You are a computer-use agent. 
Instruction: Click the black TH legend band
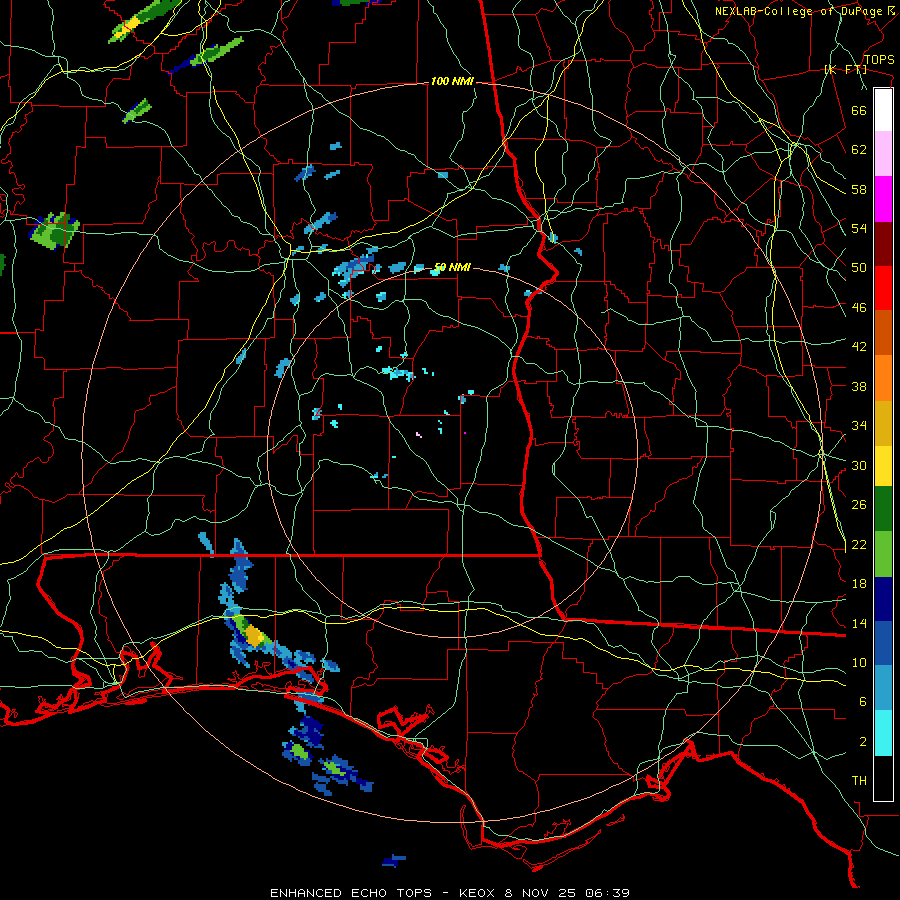[x=883, y=778]
